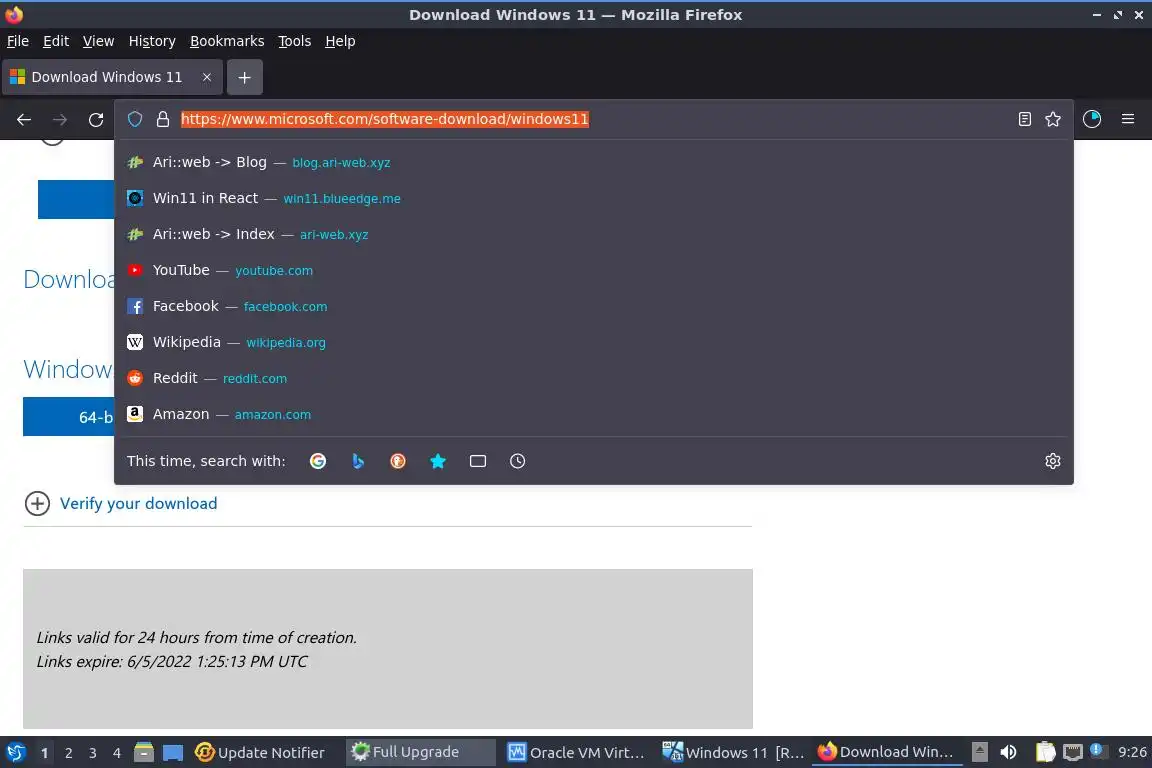
Task: Open the tracking protection shield icon
Action: pyautogui.click(x=135, y=119)
